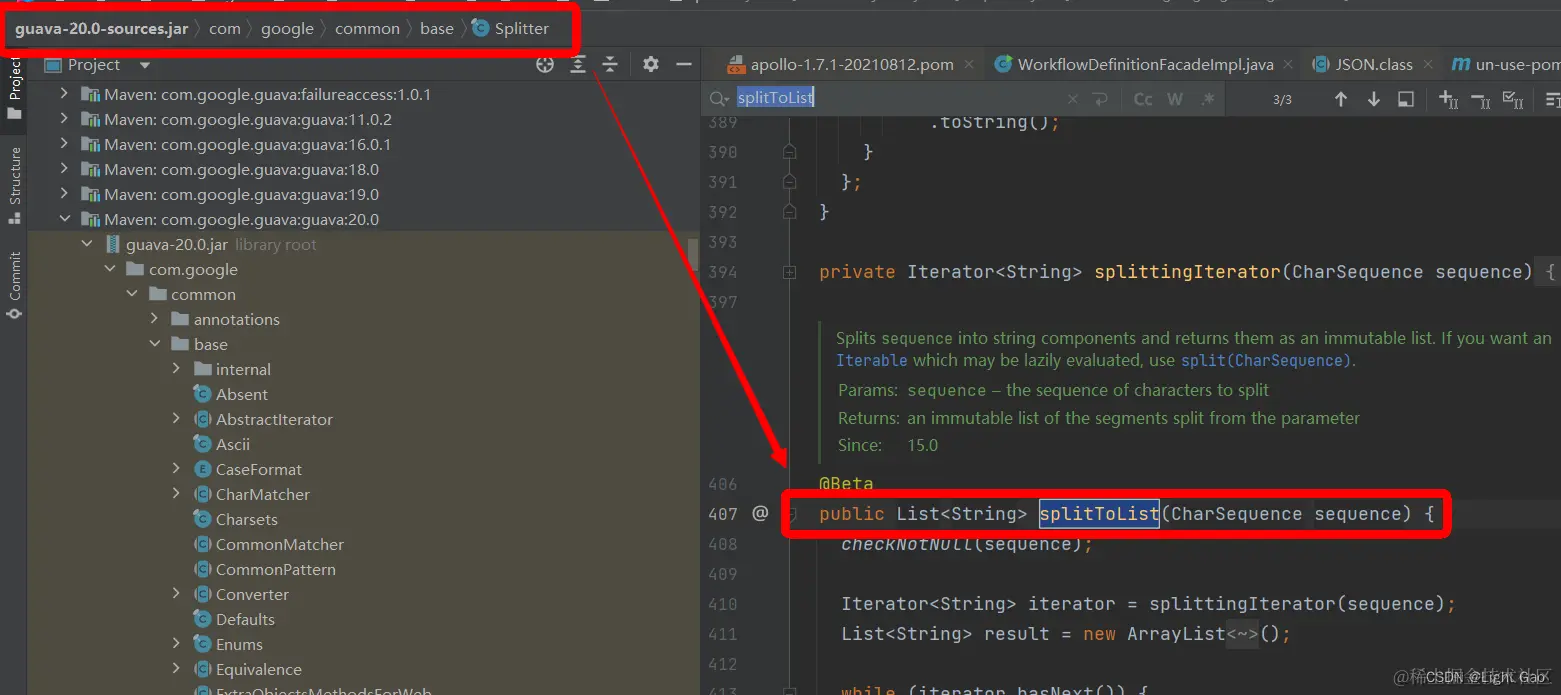This screenshot has height=695, width=1561.
Task: Toggle Regex option in find bar
Action: [x=1208, y=99]
